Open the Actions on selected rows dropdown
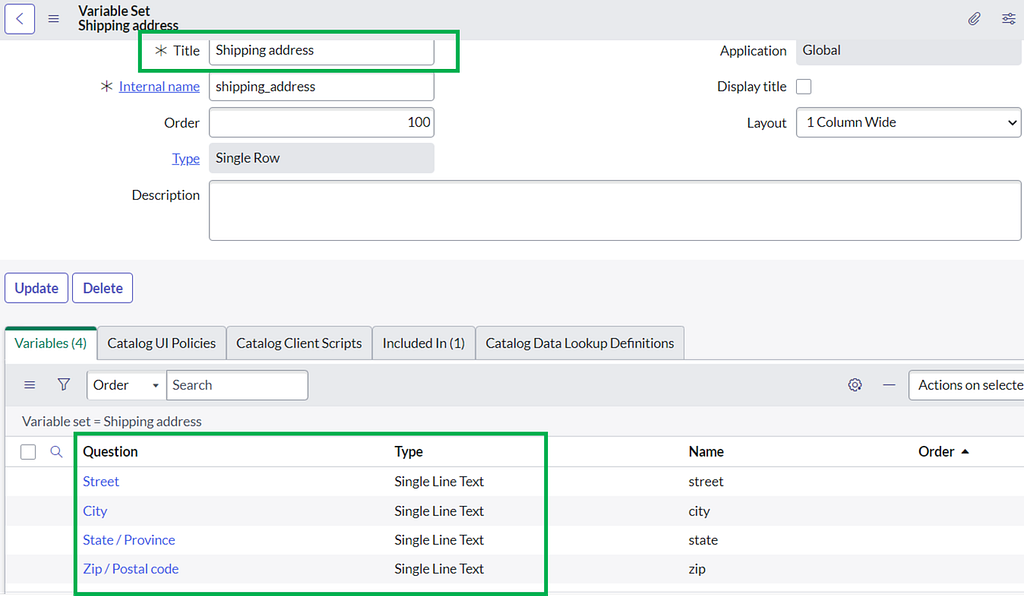The height and width of the screenshot is (596, 1024). (x=966, y=385)
